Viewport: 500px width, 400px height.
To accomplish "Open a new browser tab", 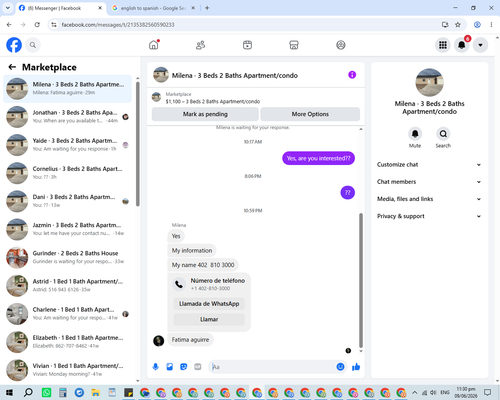I will [207, 8].
